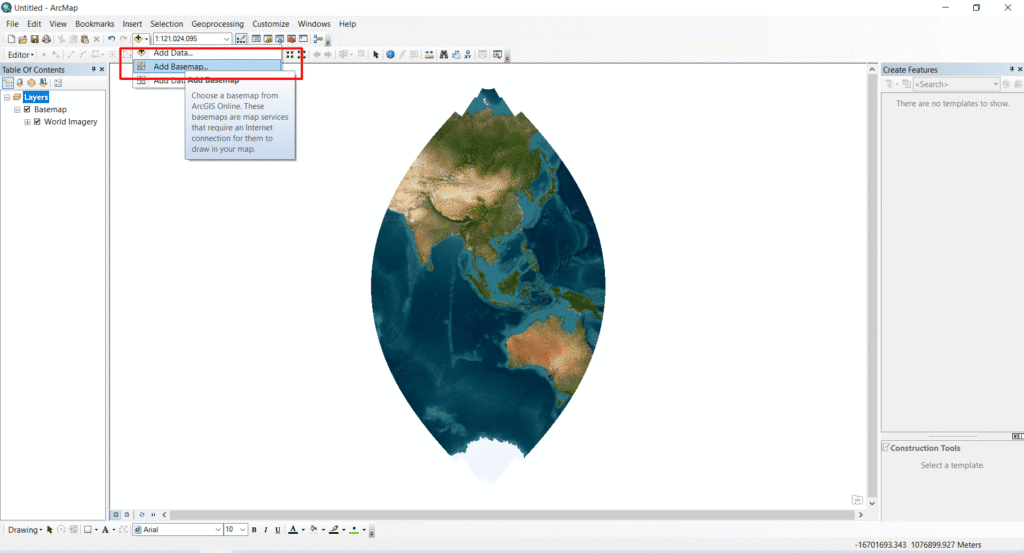Open the Selection menu
1024x553 pixels.
tap(167, 24)
